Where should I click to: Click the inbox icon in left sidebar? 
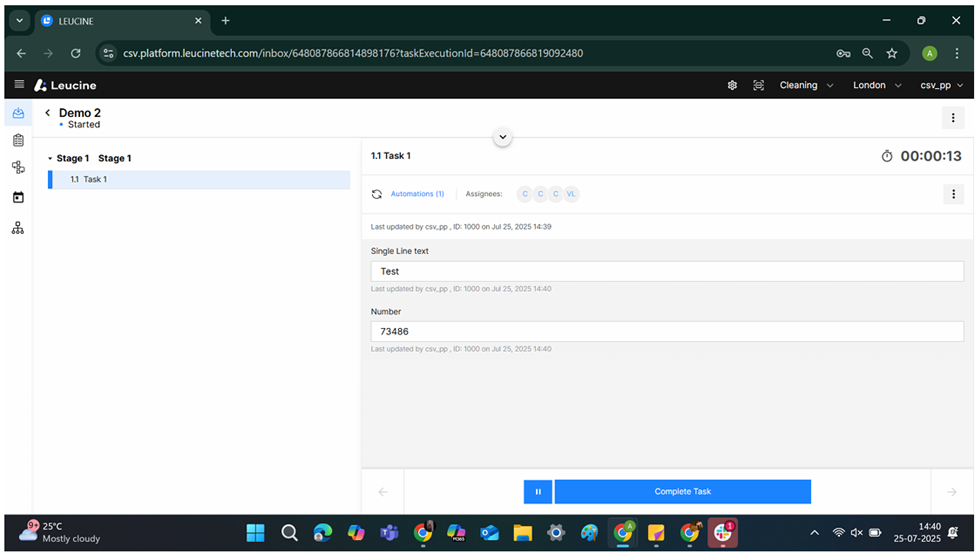18,113
